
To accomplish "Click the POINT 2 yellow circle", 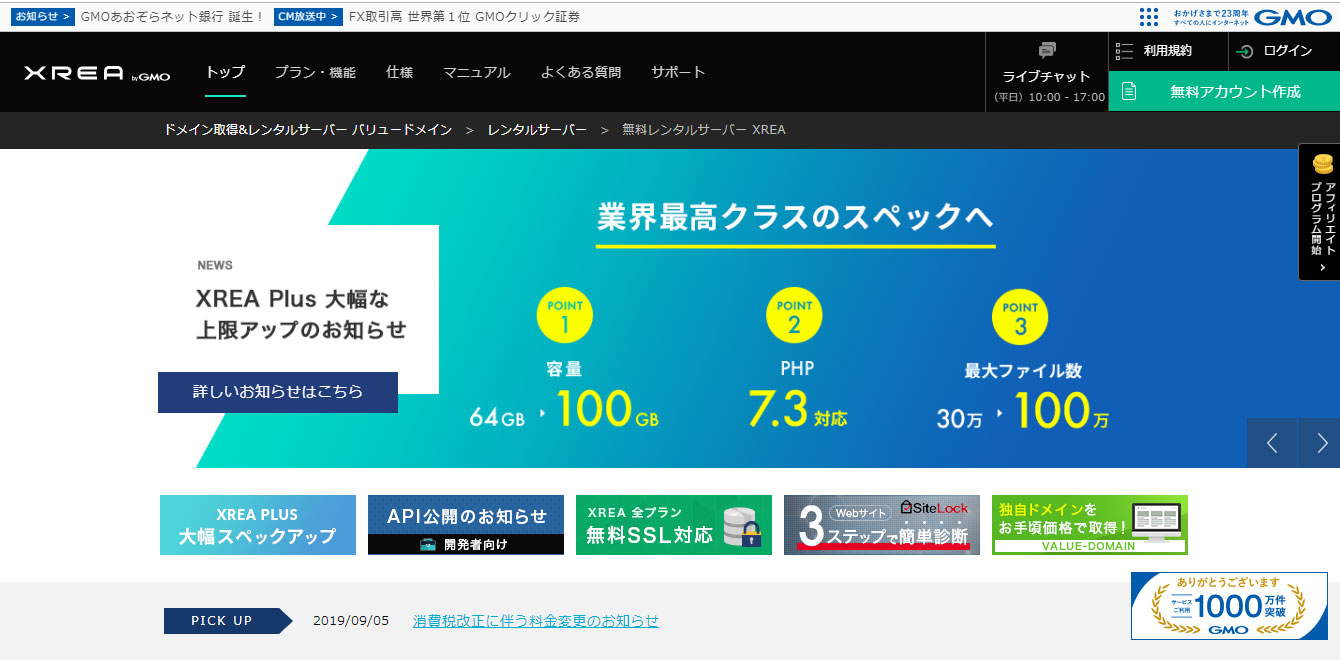I will pos(795,315).
